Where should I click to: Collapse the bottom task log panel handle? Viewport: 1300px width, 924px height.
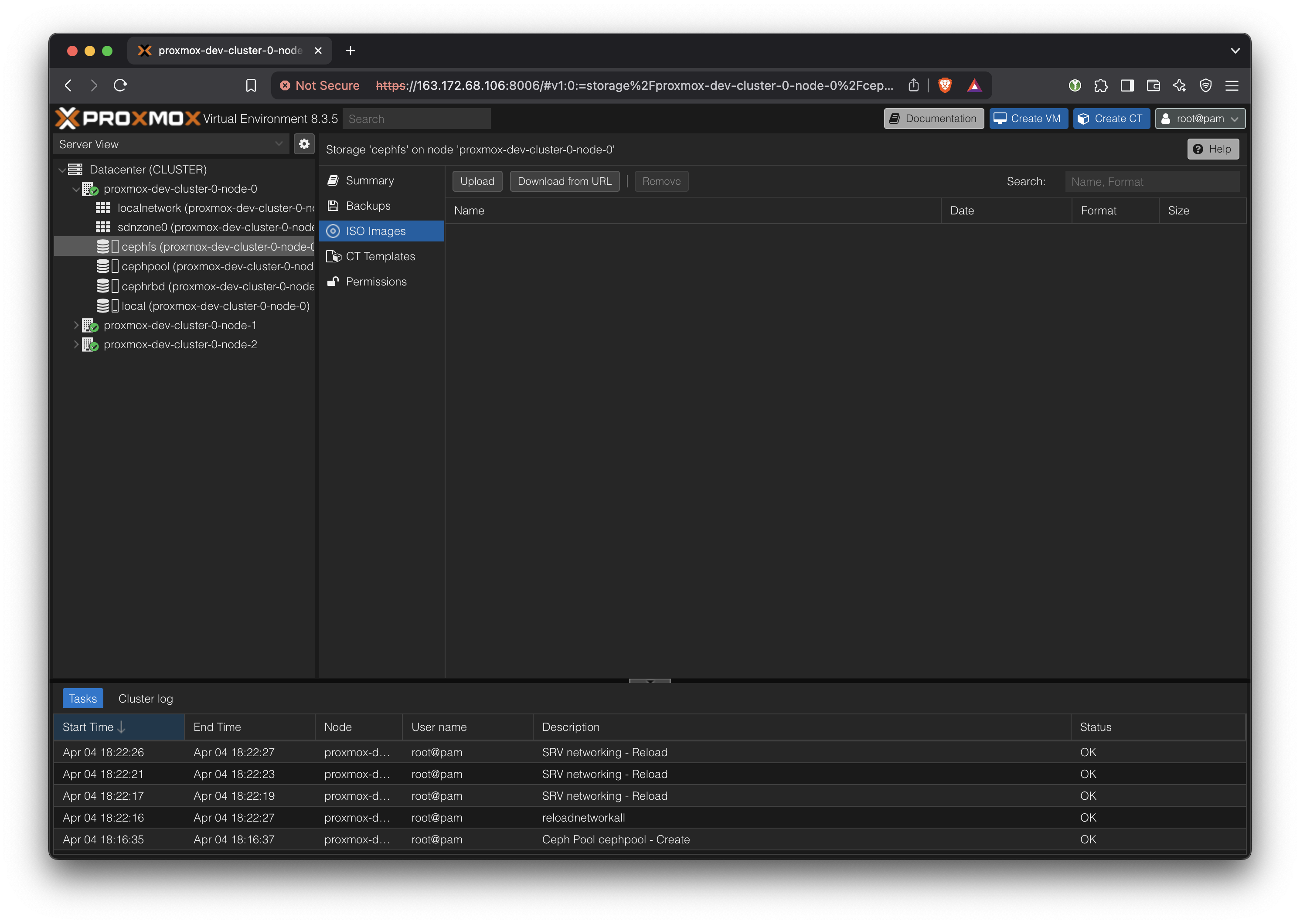pyautogui.click(x=650, y=680)
